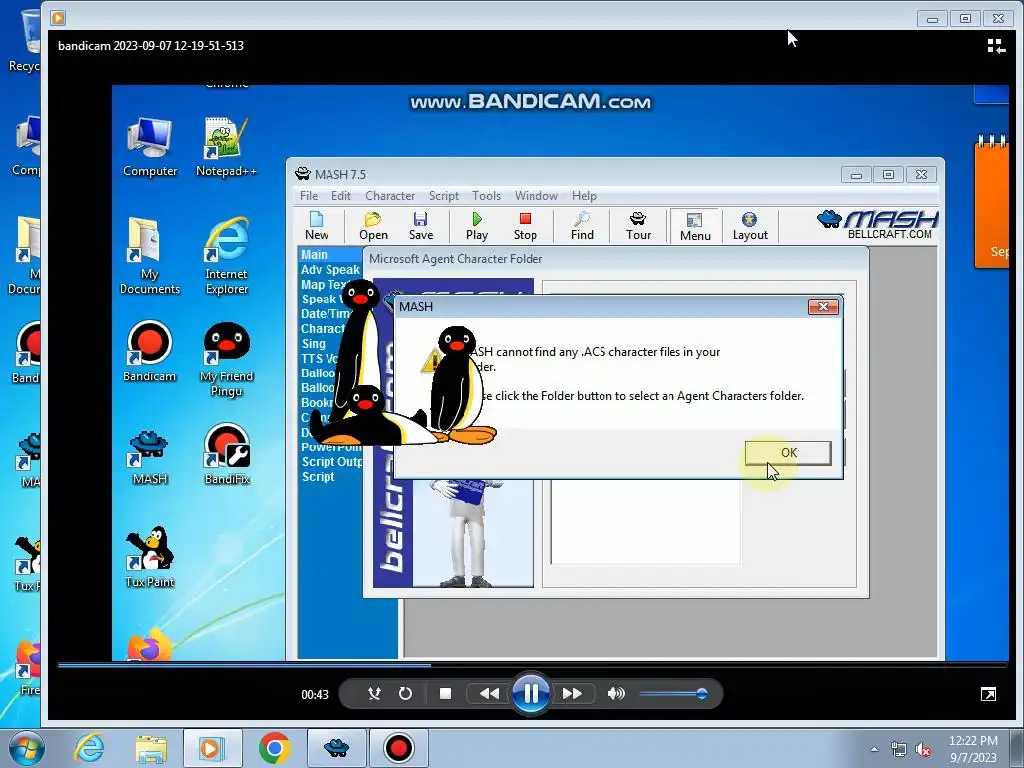The image size is (1024, 768).
Task: Skip to next track in media player
Action: pos(572,694)
